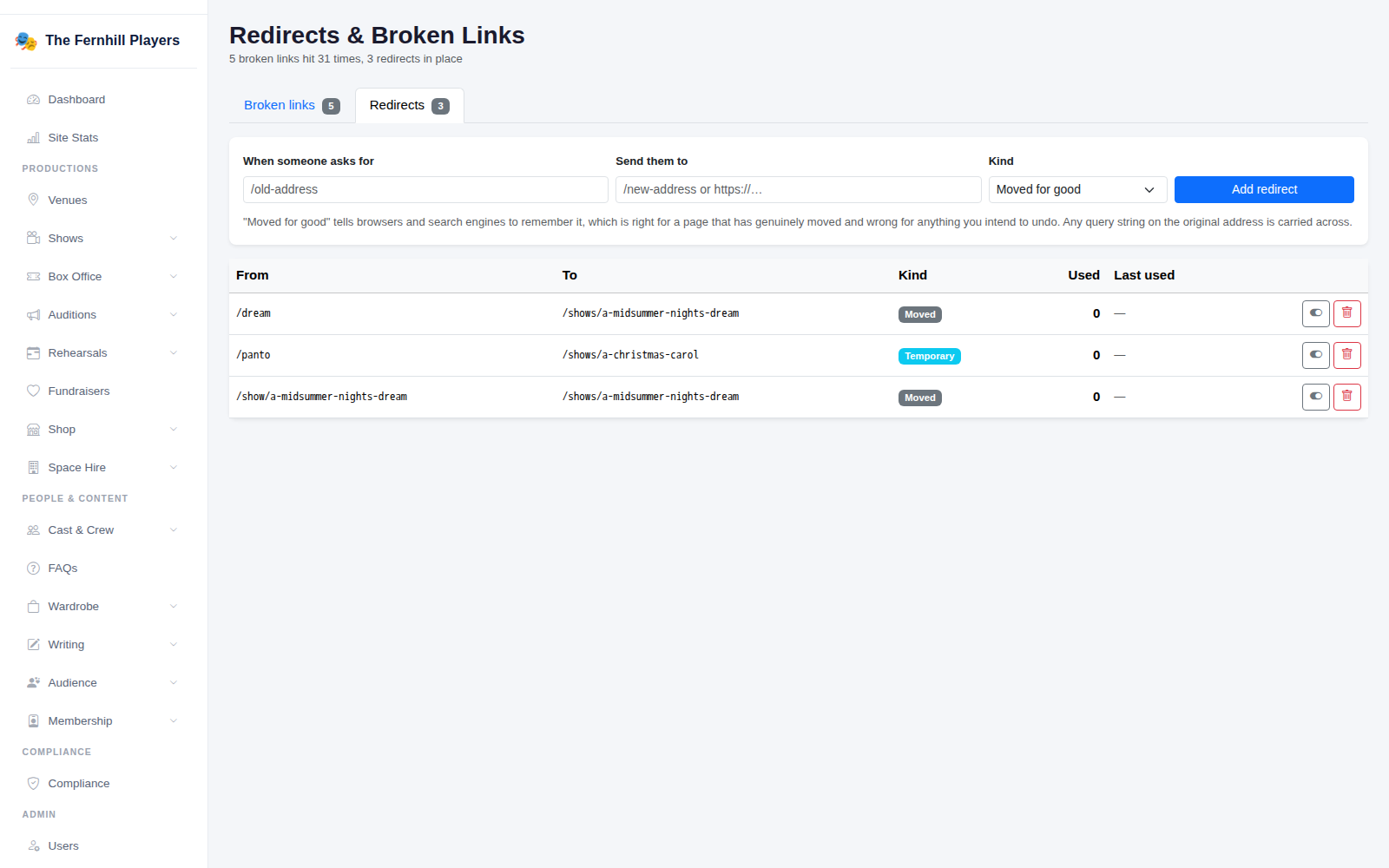The image size is (1389, 868).
Task: Click the Shop storefront icon
Action: point(33,430)
